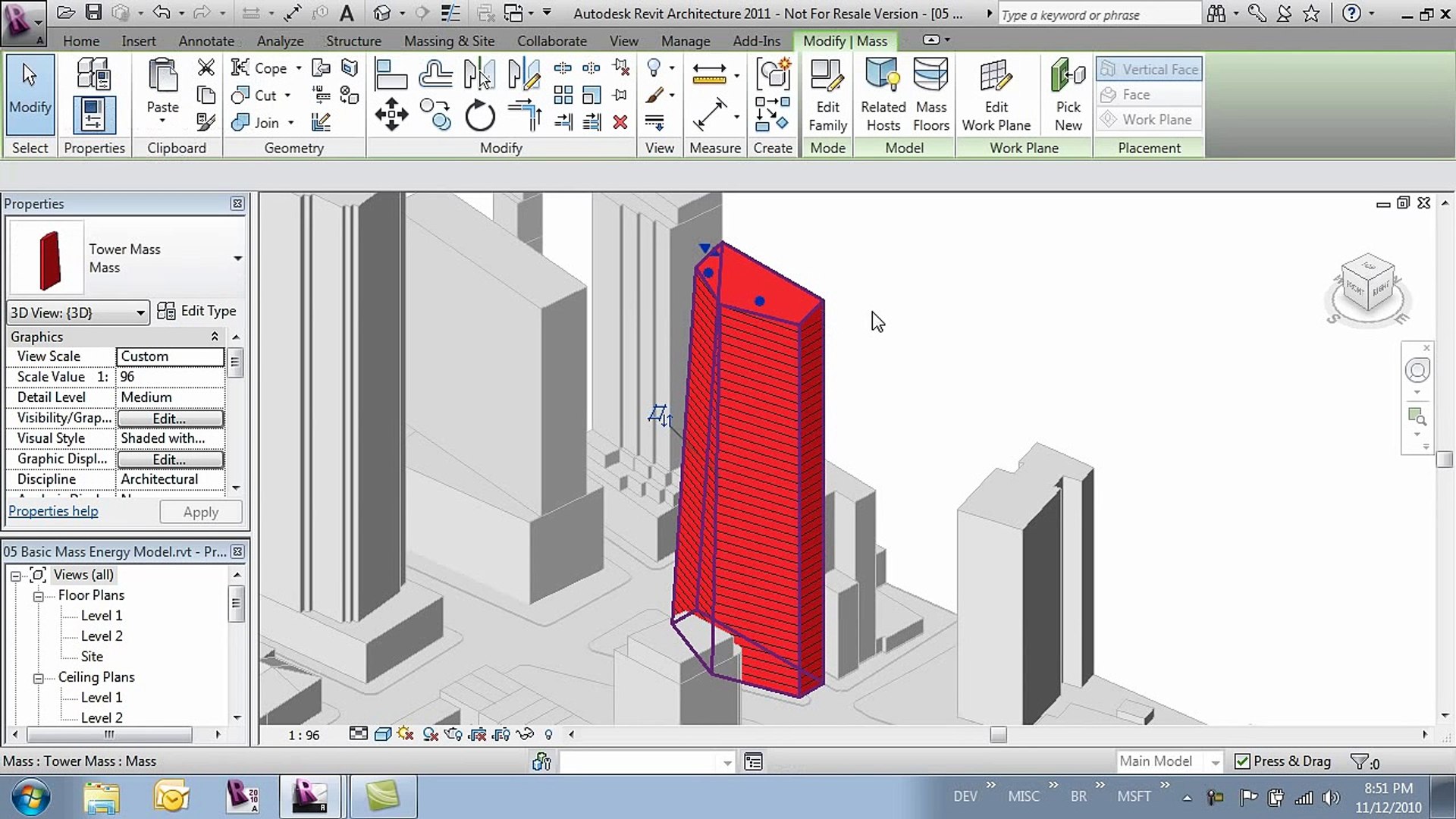Open the 3D View: {3D} instance dropdown
Screen dimensions: 1456x819
click(x=77, y=312)
